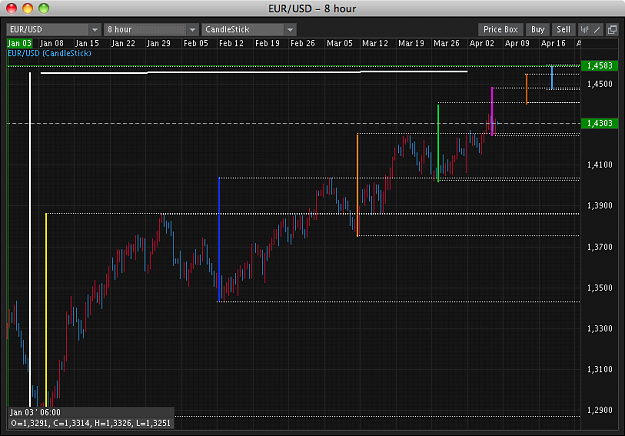Click the 1,3900 price axis label
This screenshot has height=436, width=625.
pyautogui.click(x=599, y=206)
